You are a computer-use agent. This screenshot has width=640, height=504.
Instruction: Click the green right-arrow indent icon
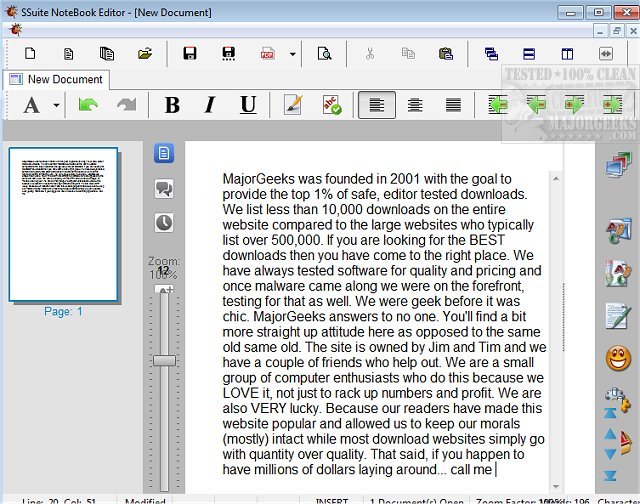coord(574,105)
